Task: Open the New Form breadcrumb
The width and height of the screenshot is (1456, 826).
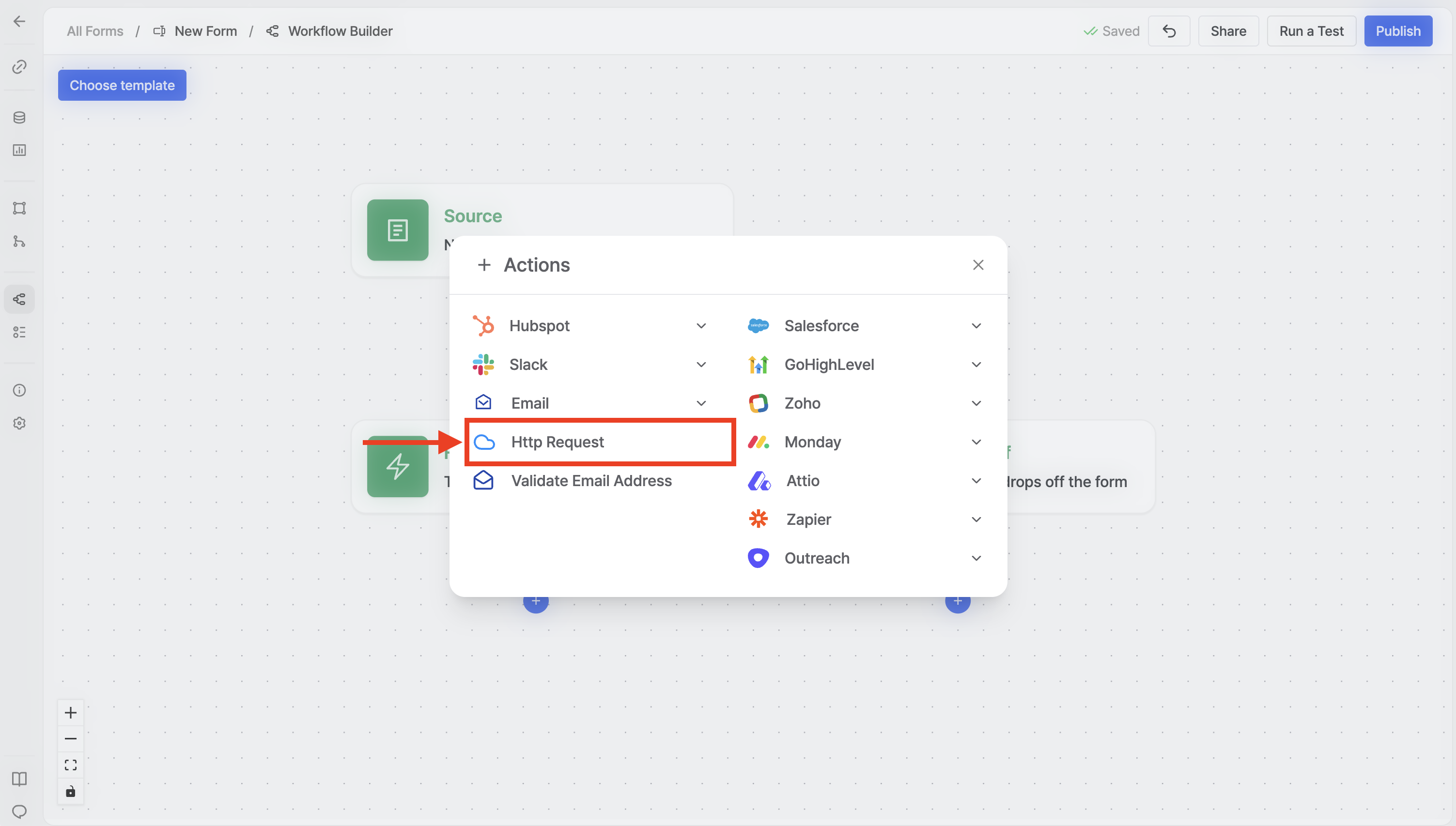Action: point(196,31)
